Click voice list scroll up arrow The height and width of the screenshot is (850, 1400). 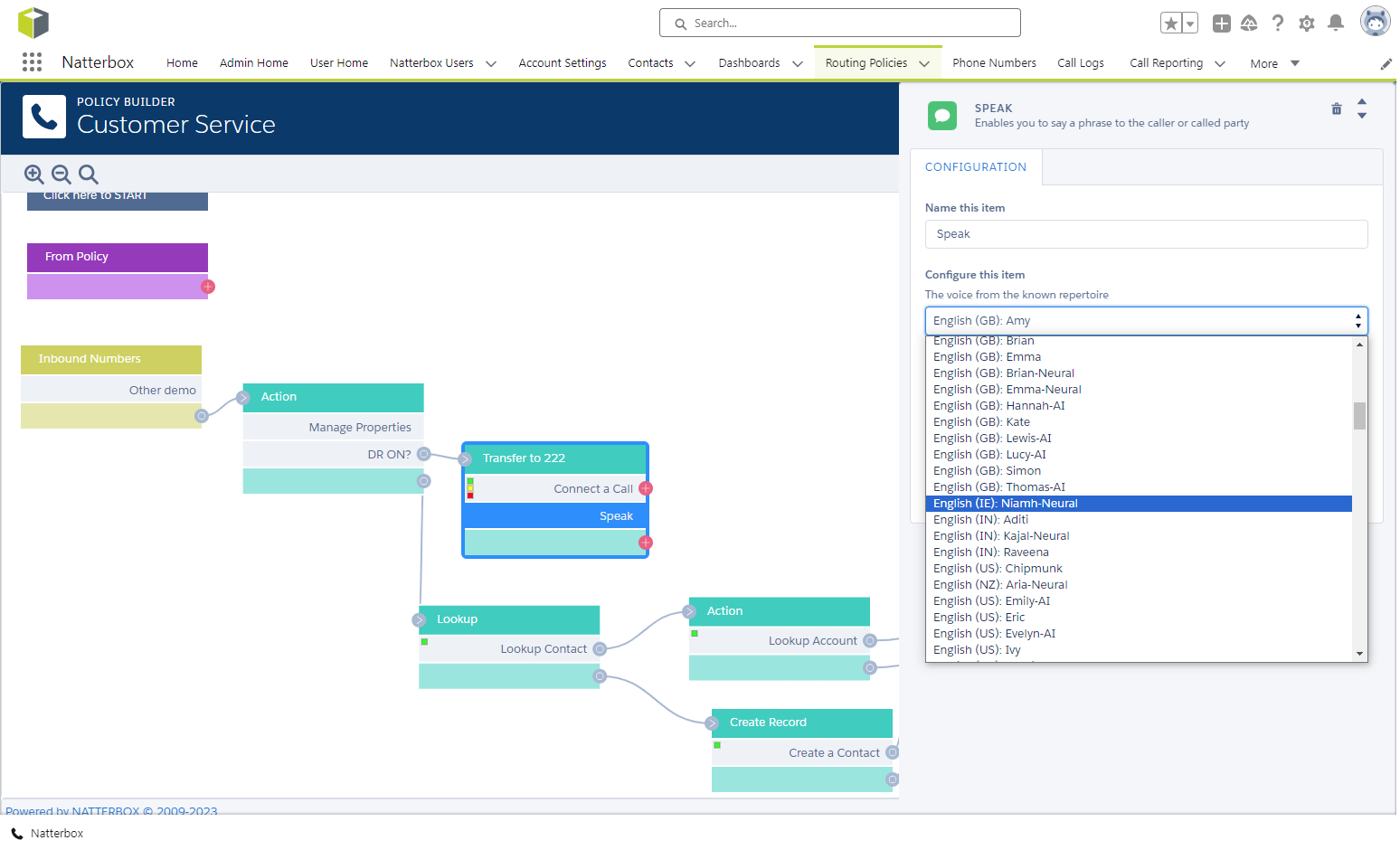click(x=1359, y=345)
